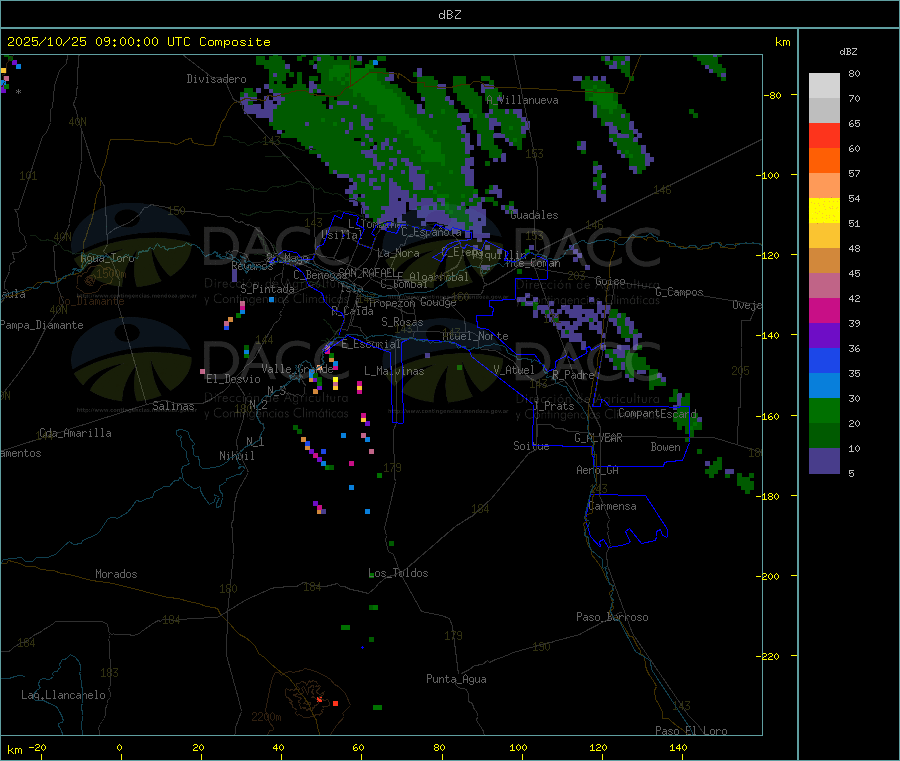
Task: Click the C_Espanola label
Action: pyautogui.click(x=431, y=232)
